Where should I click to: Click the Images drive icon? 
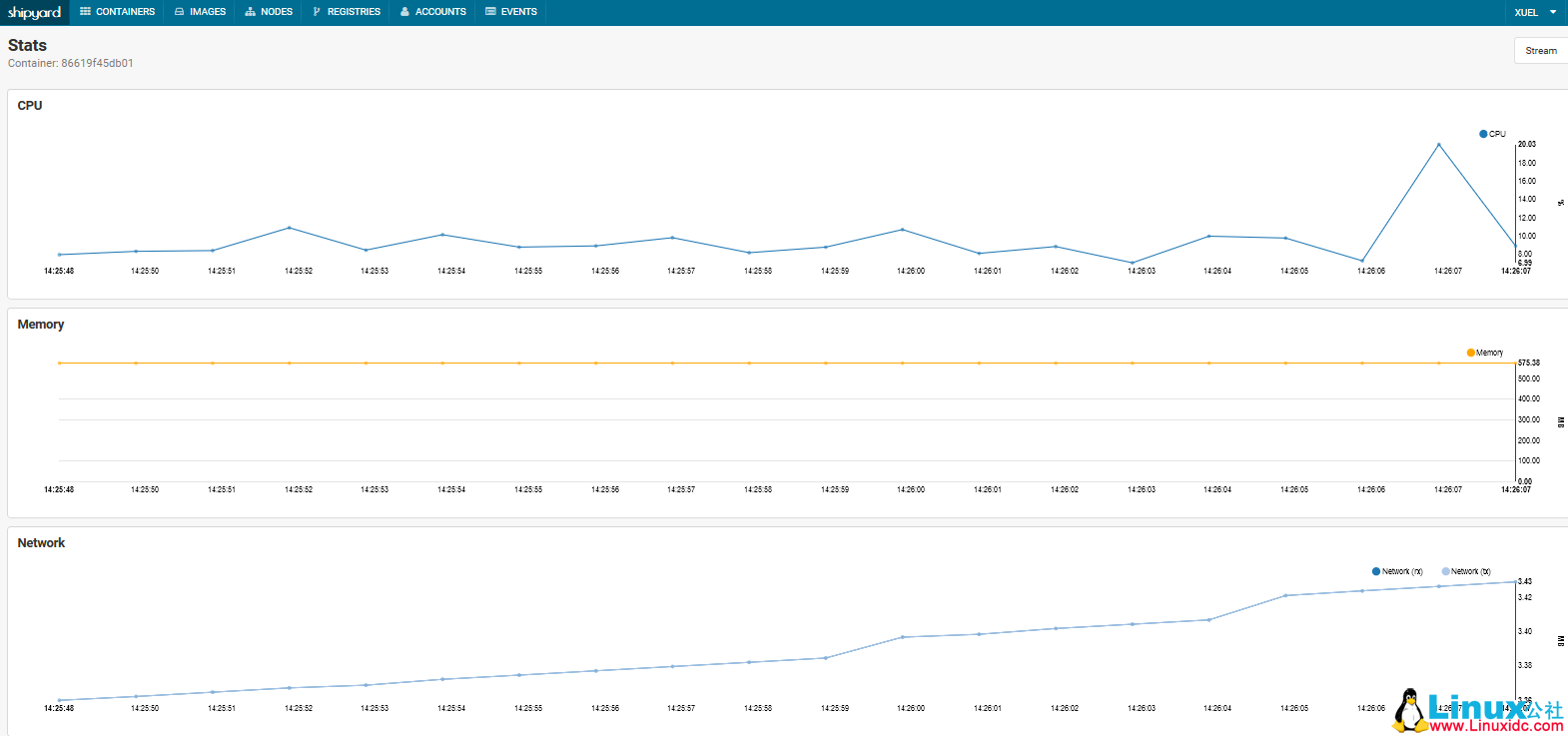point(180,12)
